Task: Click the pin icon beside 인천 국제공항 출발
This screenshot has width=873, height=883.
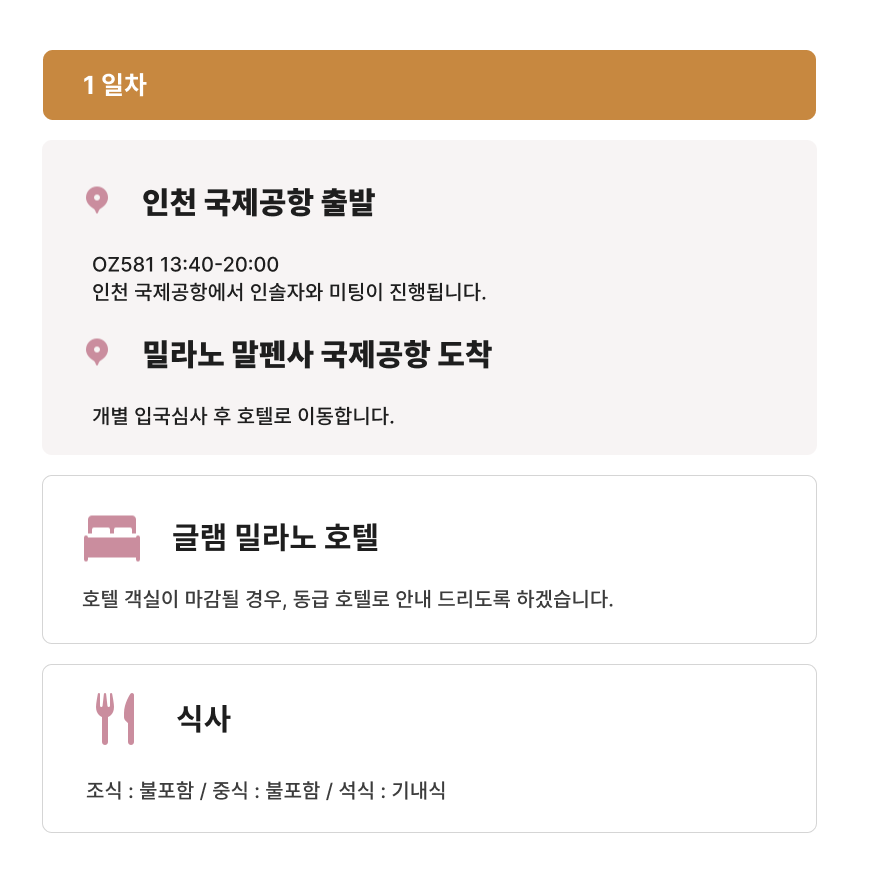Action: pyautogui.click(x=96, y=200)
